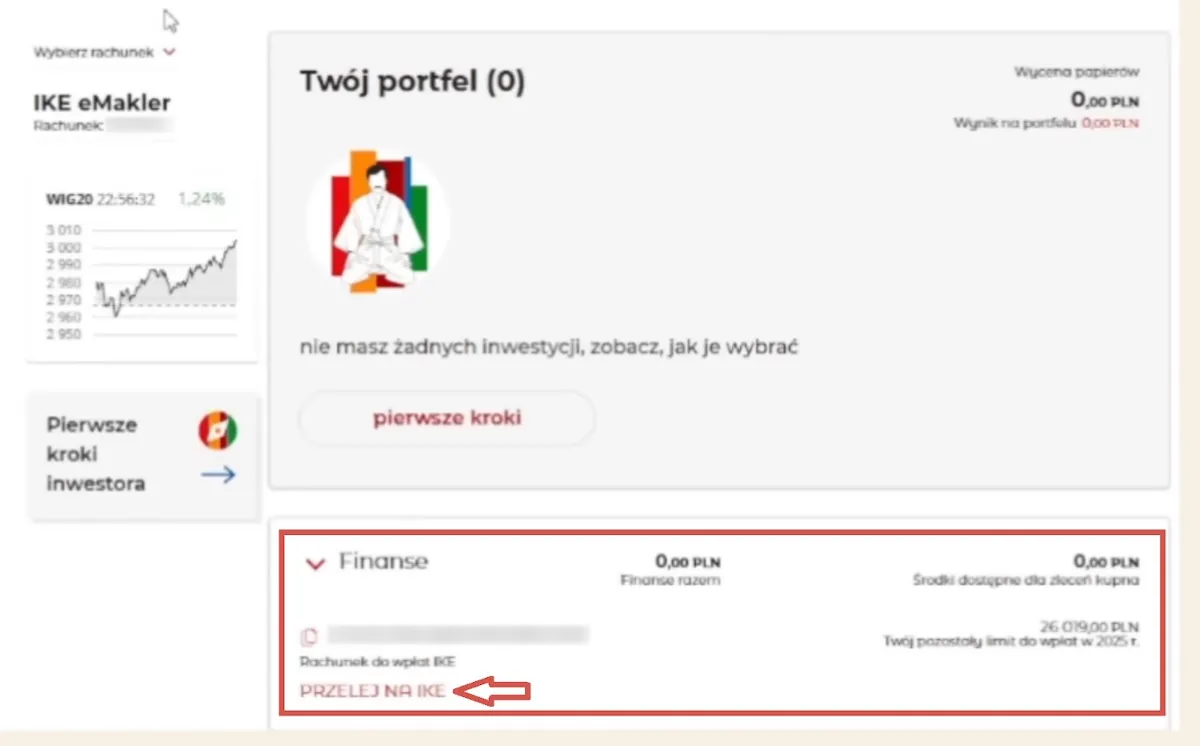This screenshot has height=746, width=1200.
Task: Open PRZELEJ NA IKE transfer link
Action: click(x=370, y=690)
